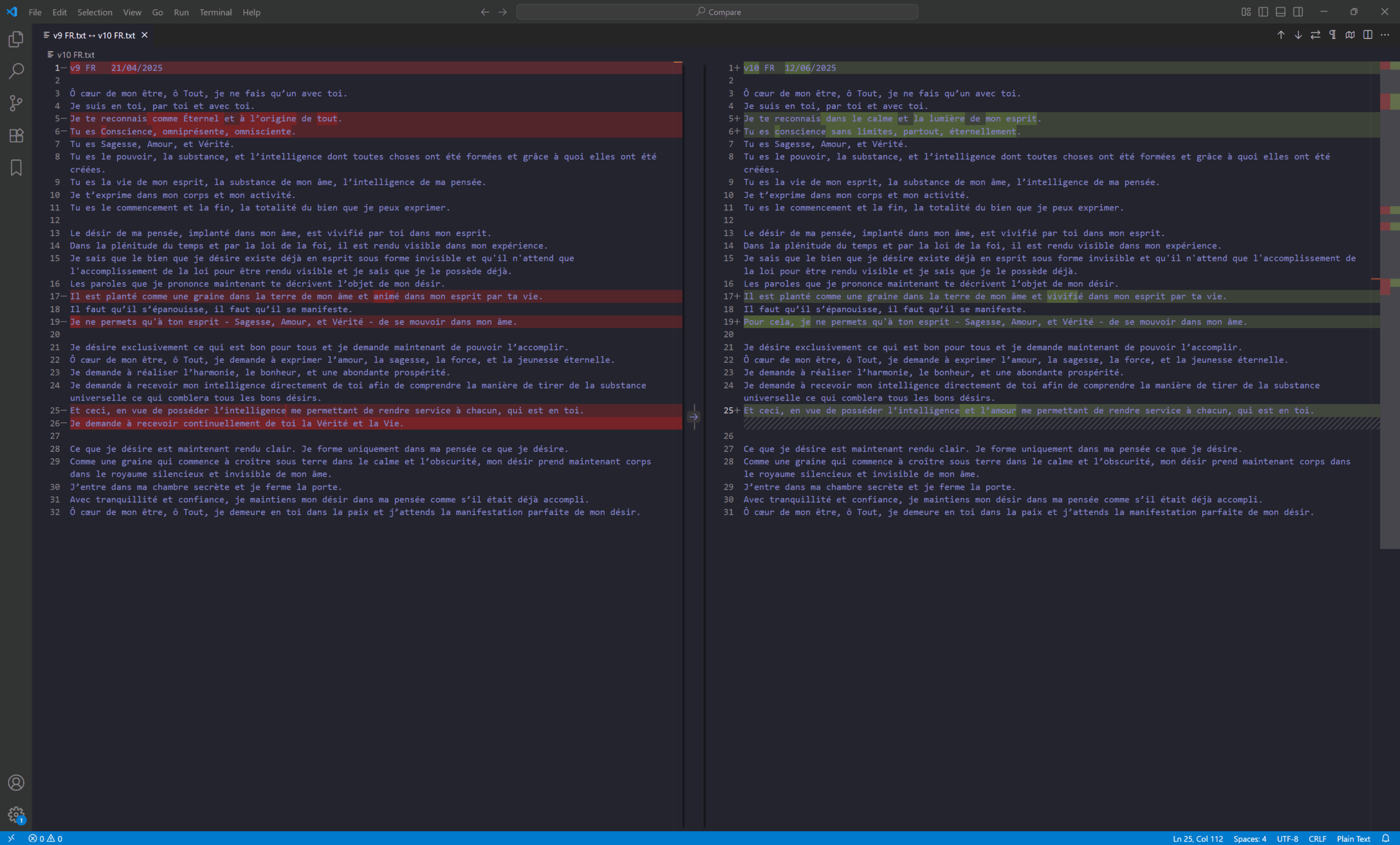Go to previous change arrow
Viewport: 1400px width, 845px height.
1281,35
